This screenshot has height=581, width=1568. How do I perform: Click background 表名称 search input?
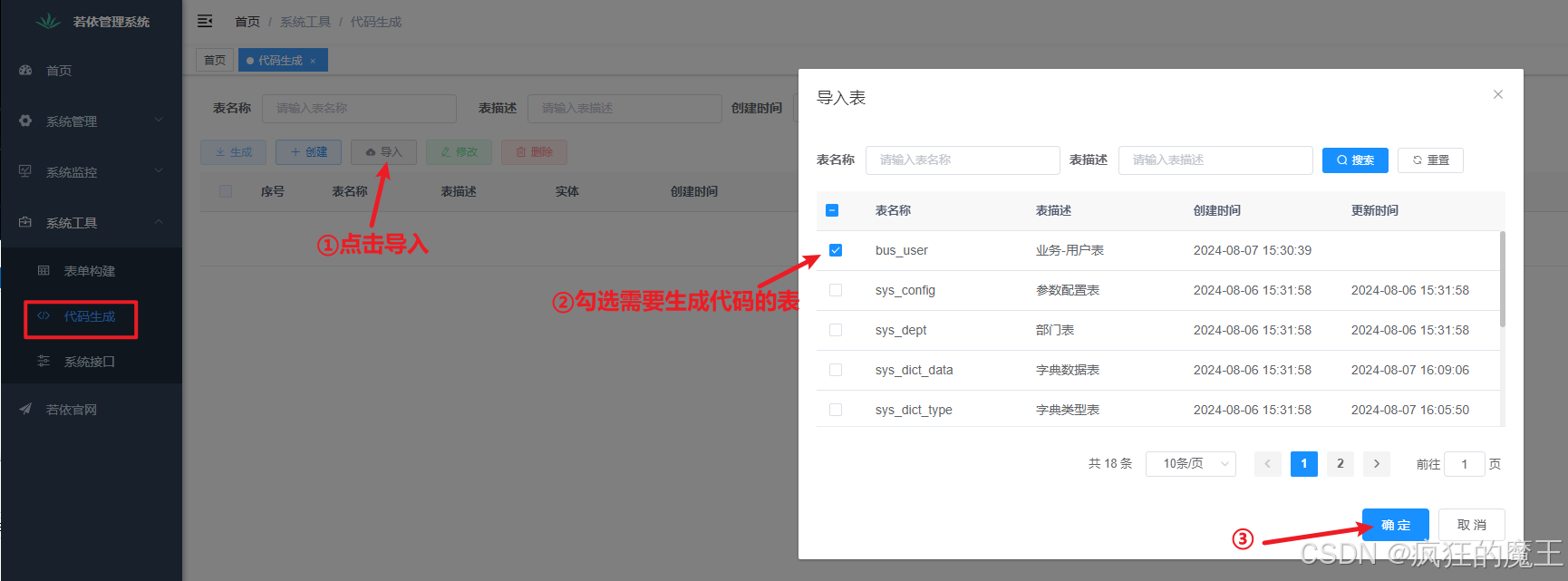click(359, 108)
